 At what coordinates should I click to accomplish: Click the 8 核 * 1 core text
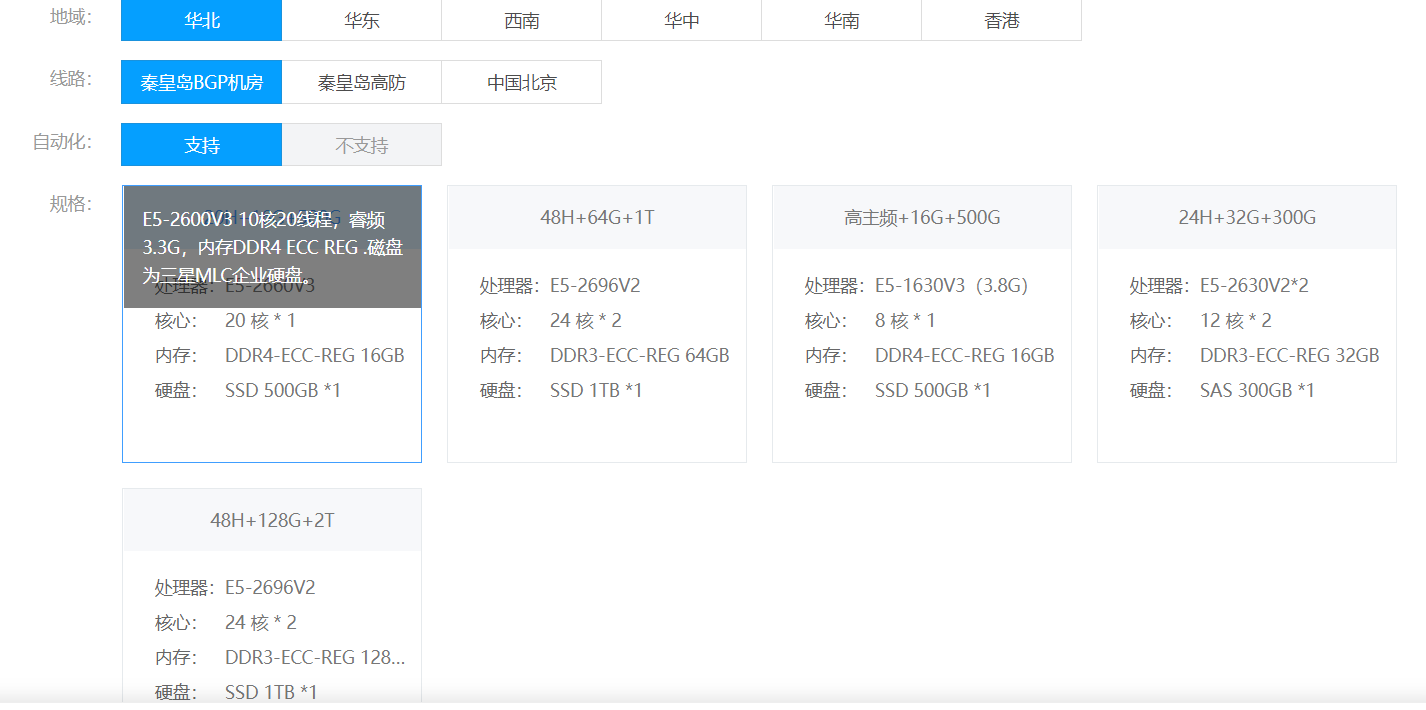(x=906, y=321)
